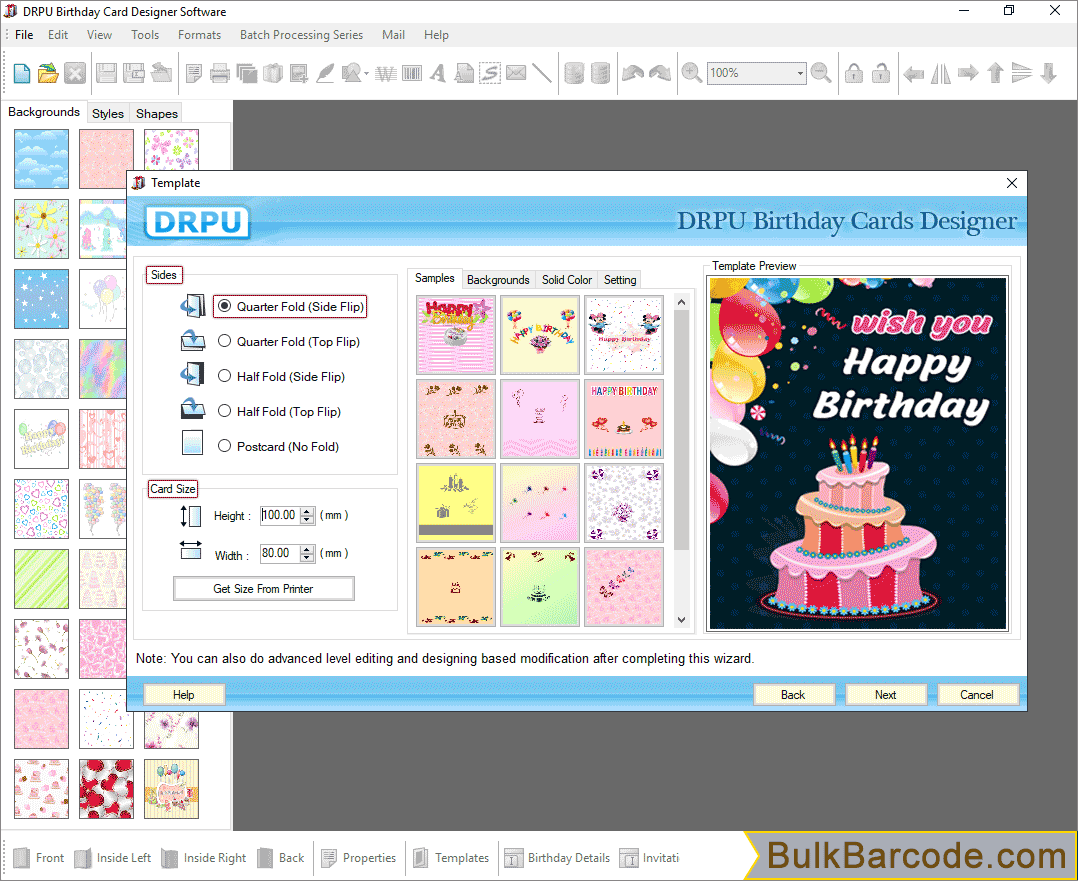
Task: Click the Zoom in magnifier icon
Action: 692,73
